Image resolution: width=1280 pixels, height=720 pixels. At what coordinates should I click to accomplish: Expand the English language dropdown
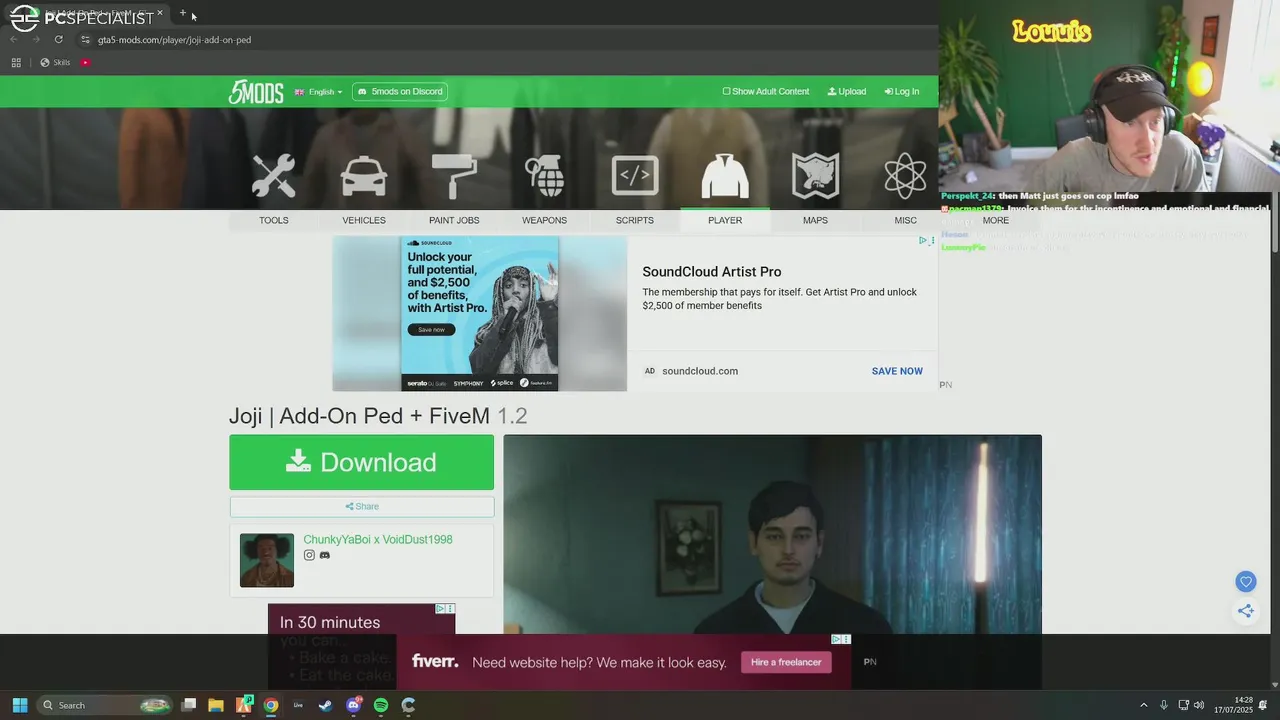click(318, 91)
